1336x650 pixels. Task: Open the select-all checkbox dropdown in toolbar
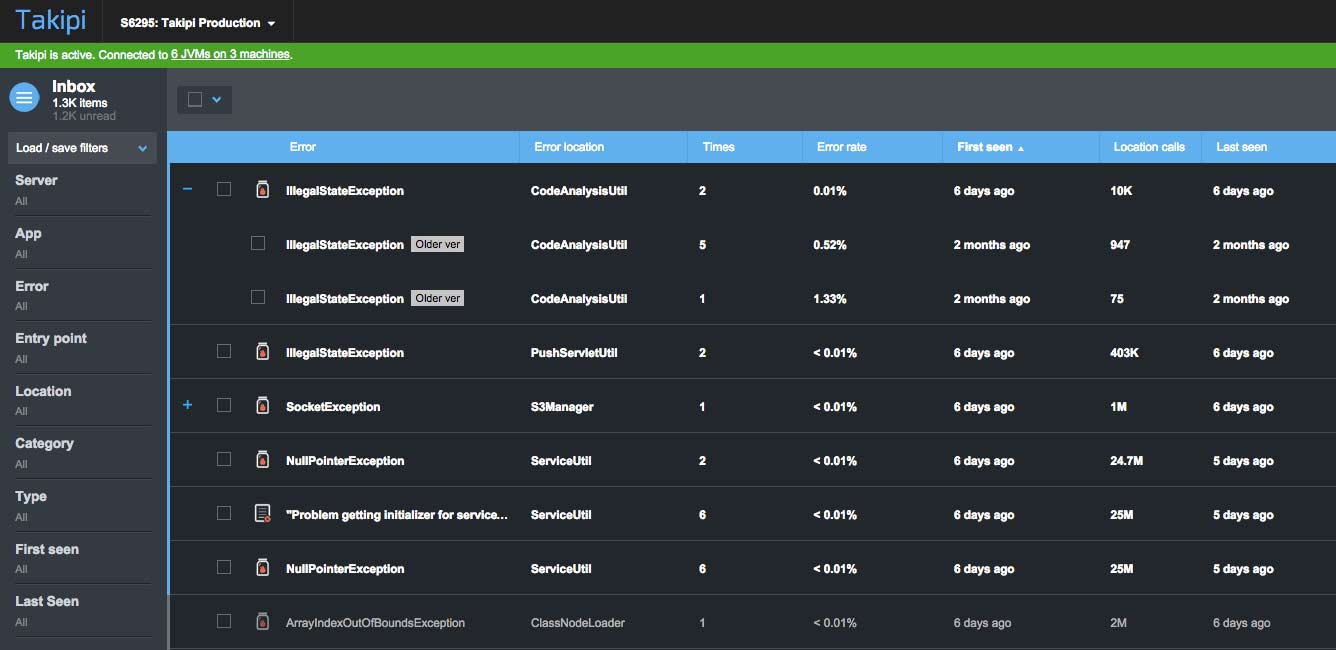point(216,99)
